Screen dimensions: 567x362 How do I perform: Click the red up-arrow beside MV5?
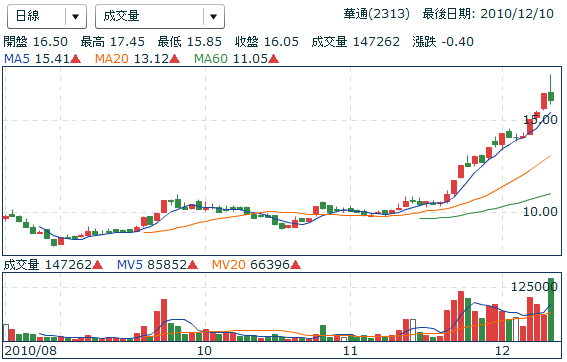(193, 265)
